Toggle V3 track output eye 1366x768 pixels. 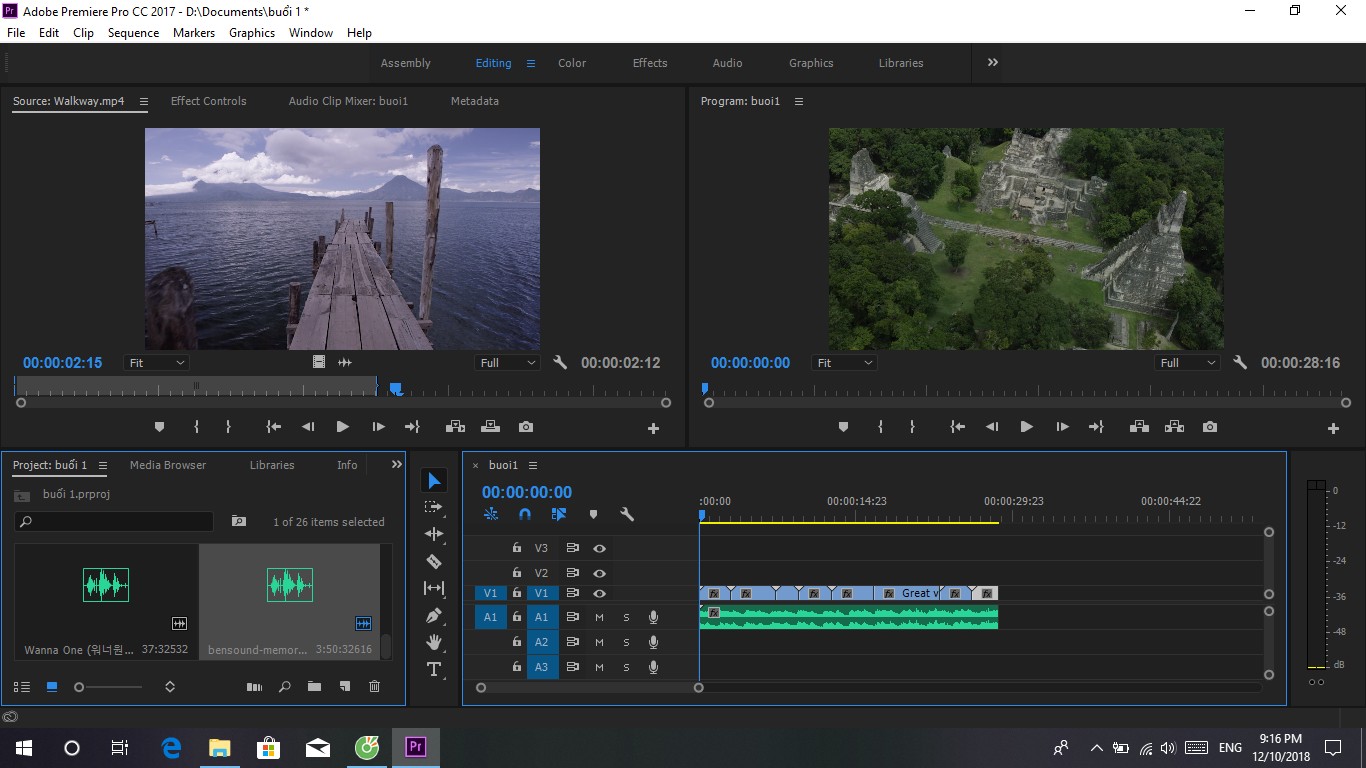click(x=599, y=548)
